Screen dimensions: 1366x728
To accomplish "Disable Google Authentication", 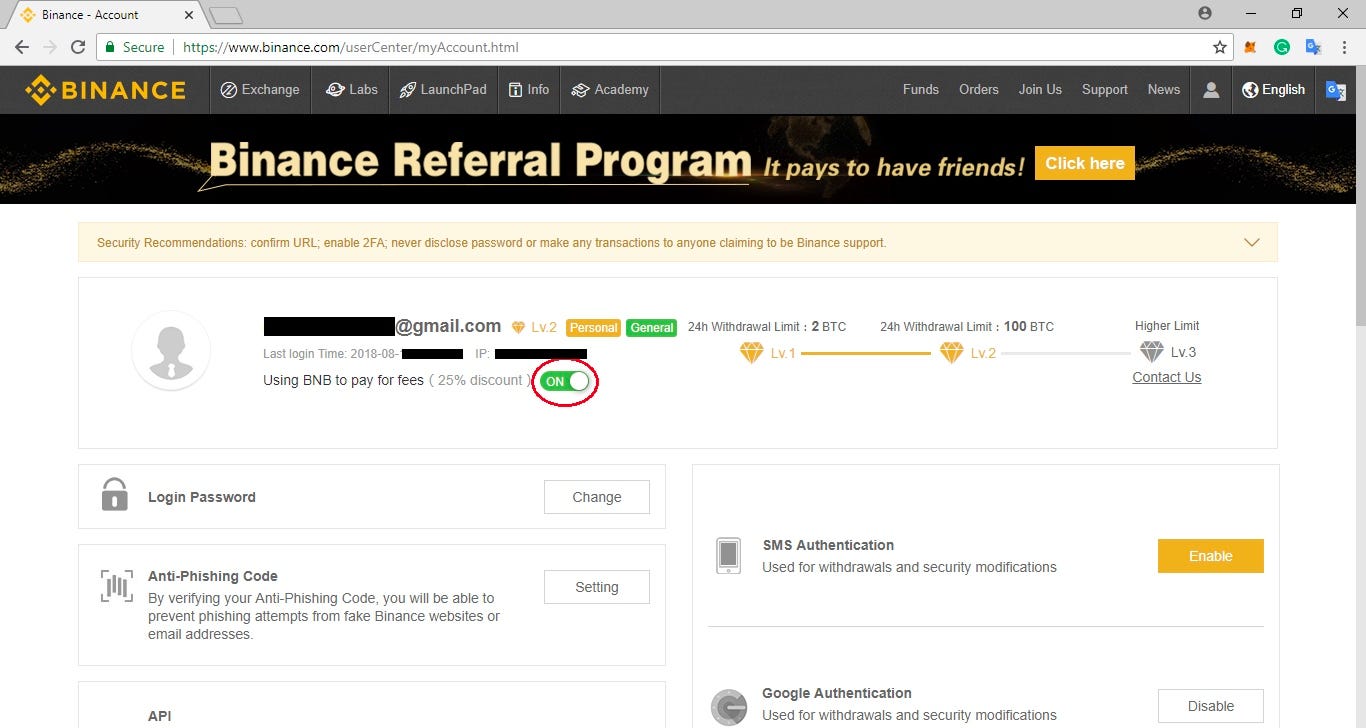I will point(1211,706).
